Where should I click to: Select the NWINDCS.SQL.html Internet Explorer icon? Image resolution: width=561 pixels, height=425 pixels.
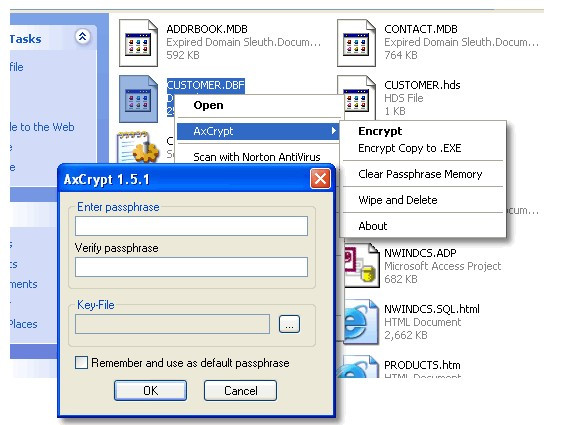361,322
